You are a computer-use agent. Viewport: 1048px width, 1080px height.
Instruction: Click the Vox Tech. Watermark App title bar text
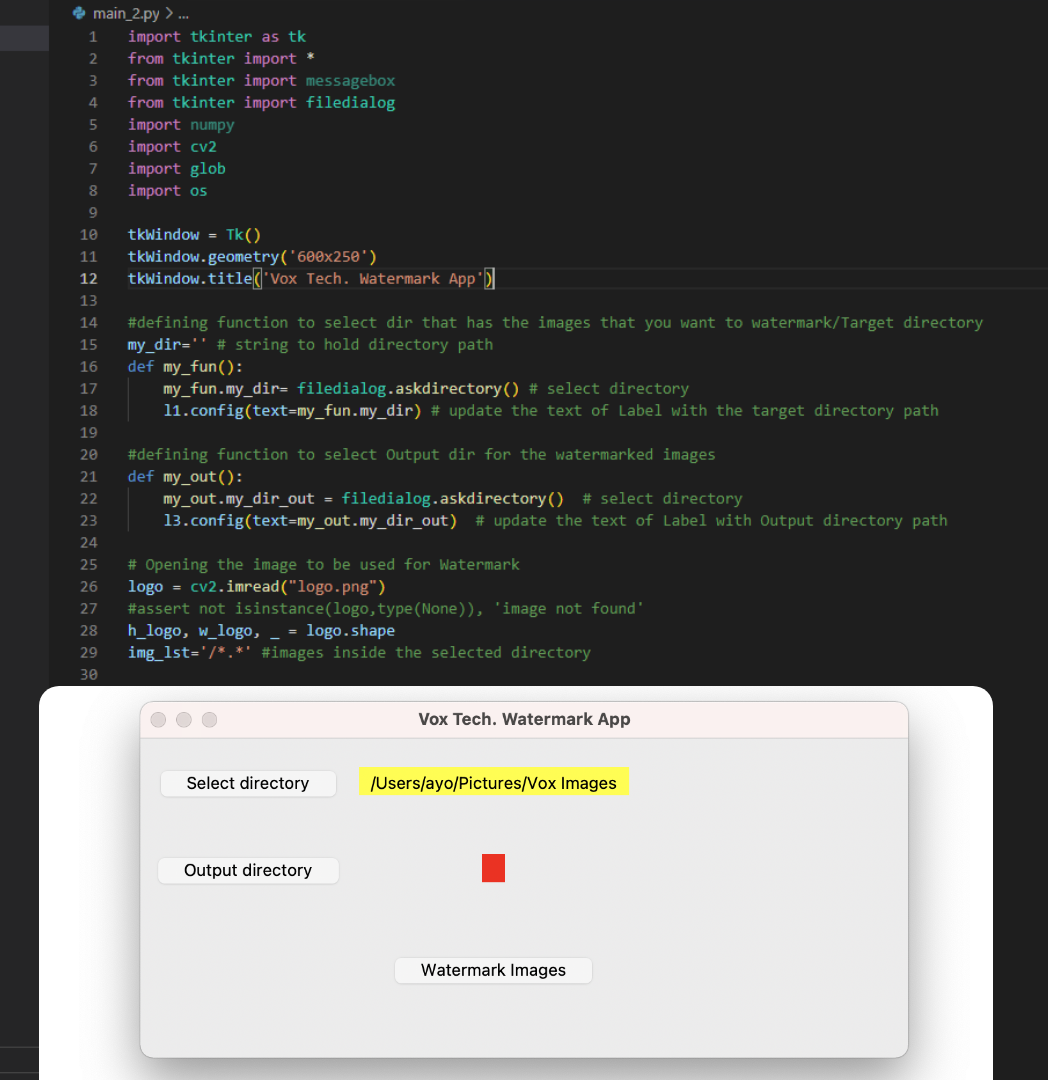(x=524, y=719)
